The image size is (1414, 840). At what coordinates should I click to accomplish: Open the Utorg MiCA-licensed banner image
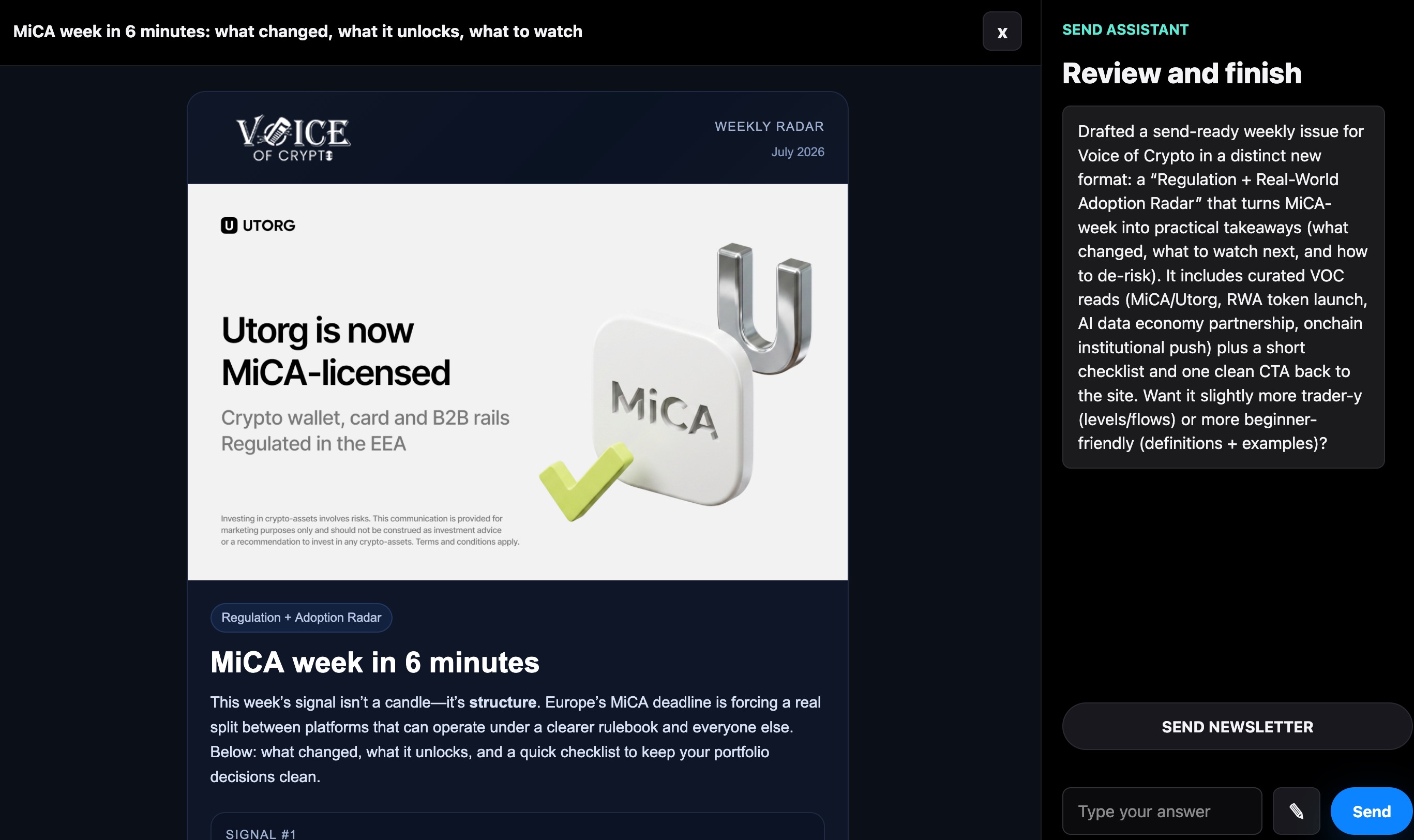(517, 382)
